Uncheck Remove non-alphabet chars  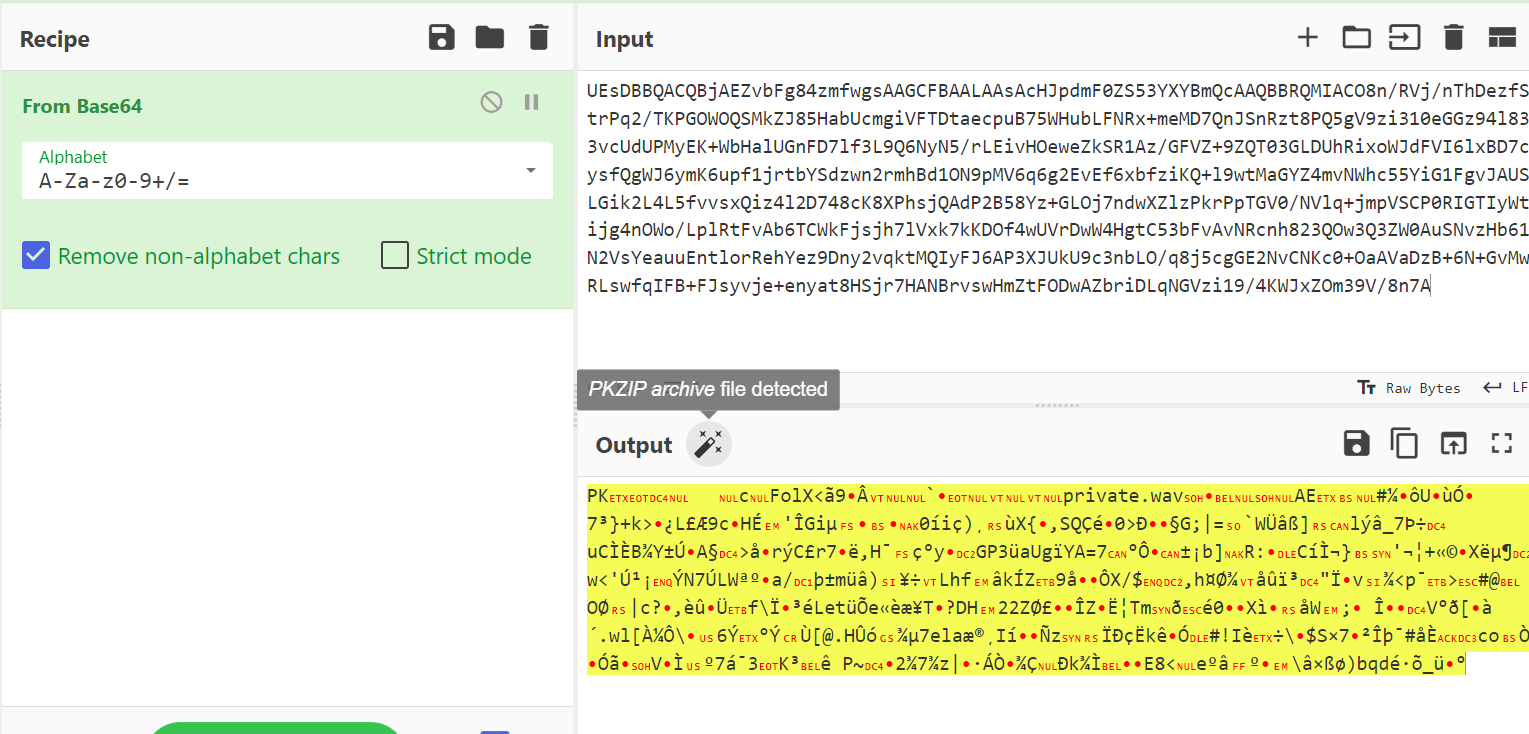click(x=36, y=256)
